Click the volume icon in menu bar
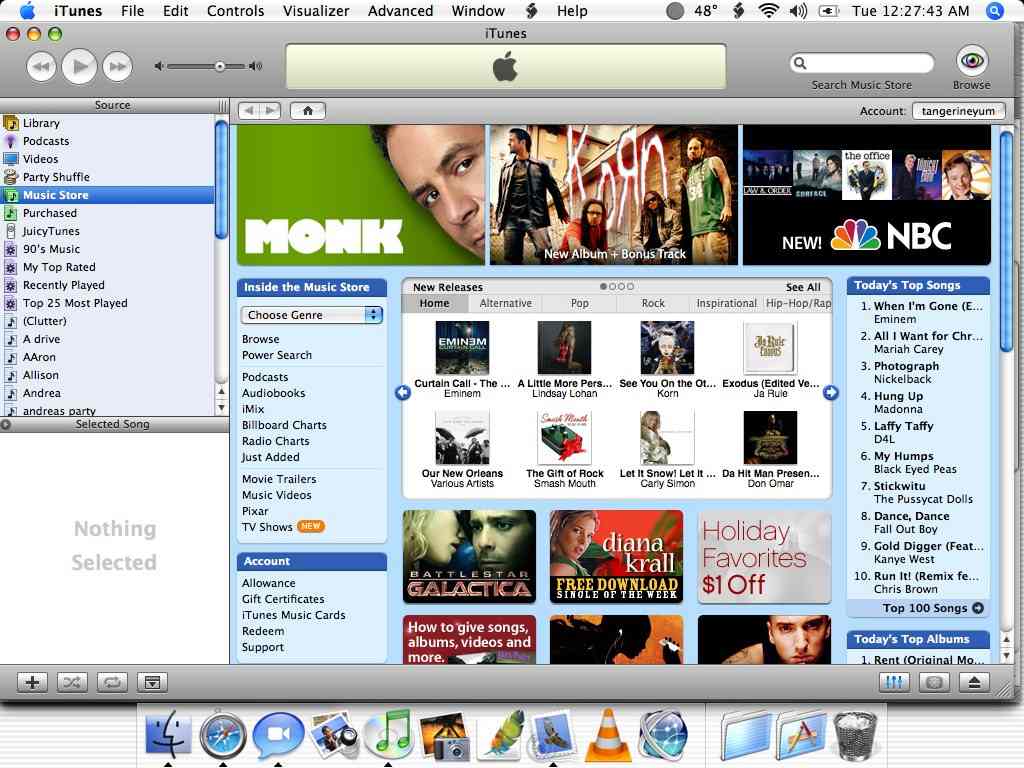1024x768 pixels. point(798,11)
